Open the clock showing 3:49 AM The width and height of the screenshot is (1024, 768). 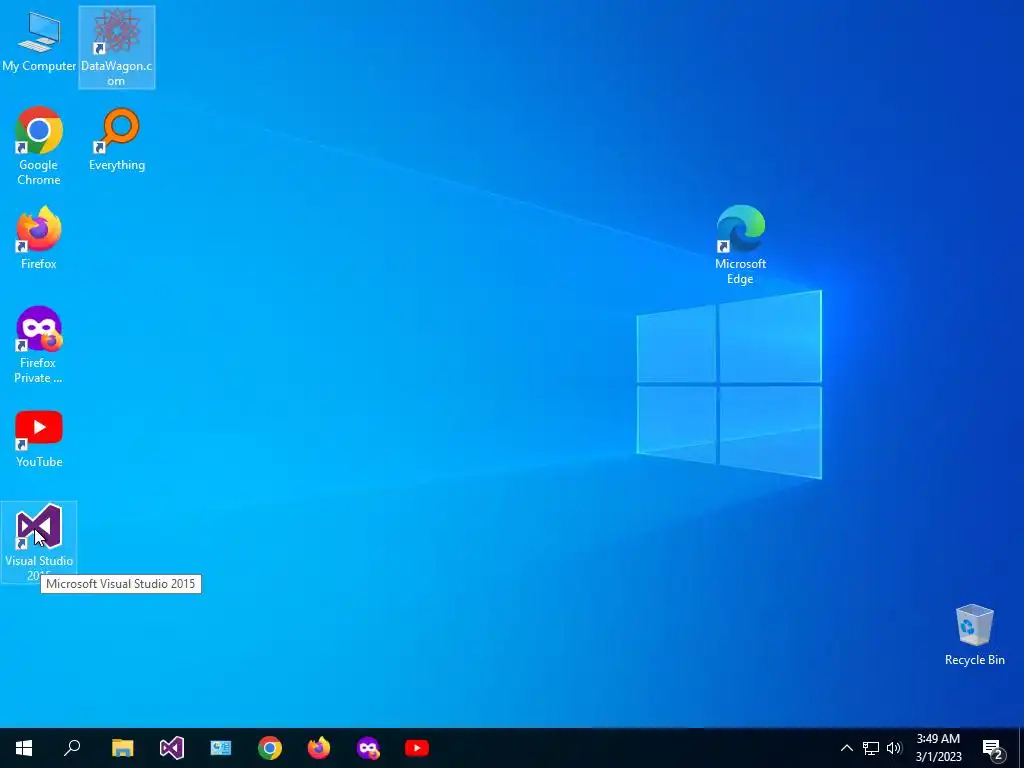pyautogui.click(x=938, y=748)
